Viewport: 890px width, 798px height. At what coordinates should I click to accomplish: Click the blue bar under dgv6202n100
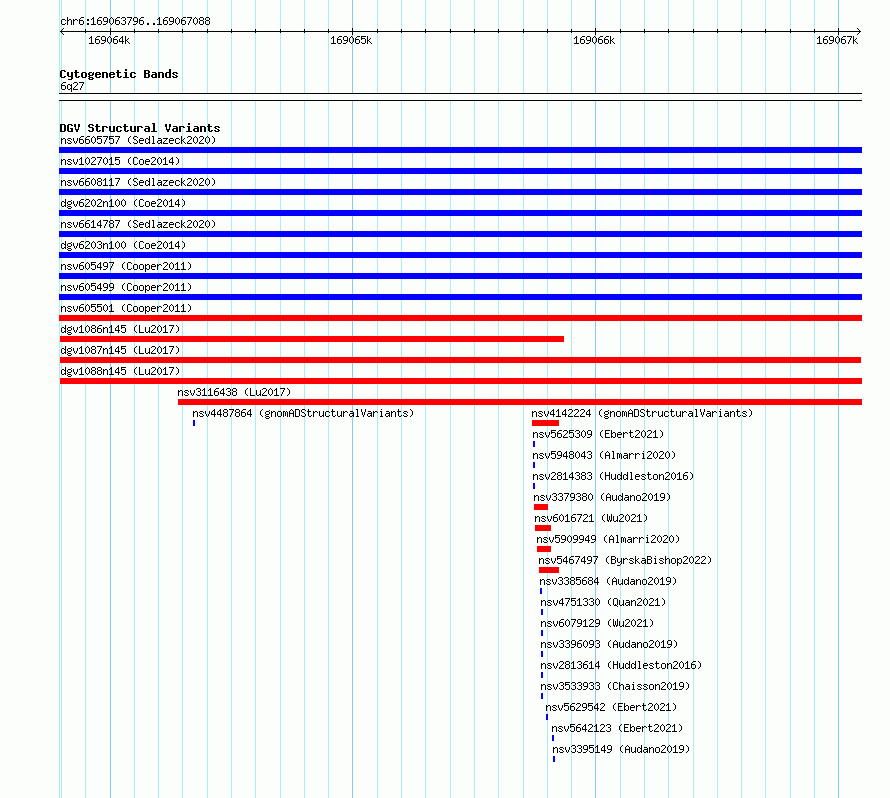pos(460,213)
